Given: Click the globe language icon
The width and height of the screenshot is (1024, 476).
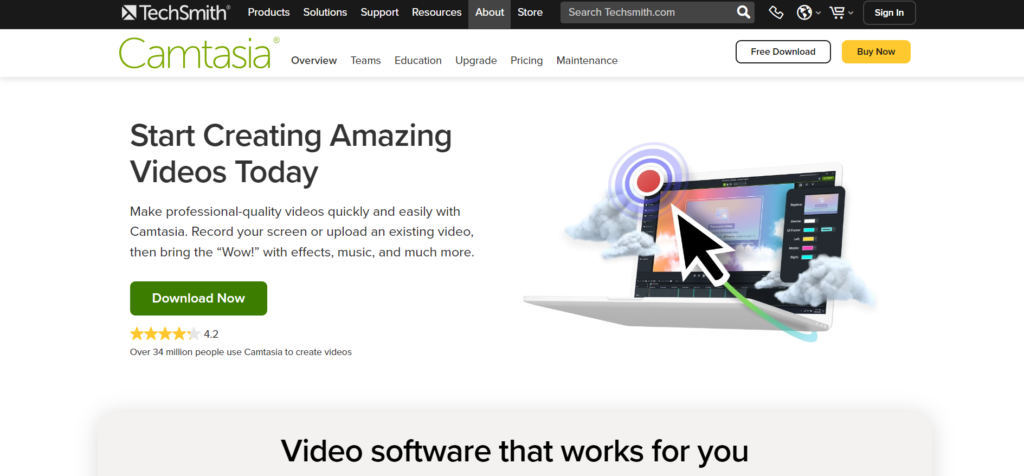Looking at the screenshot, I should coord(805,12).
